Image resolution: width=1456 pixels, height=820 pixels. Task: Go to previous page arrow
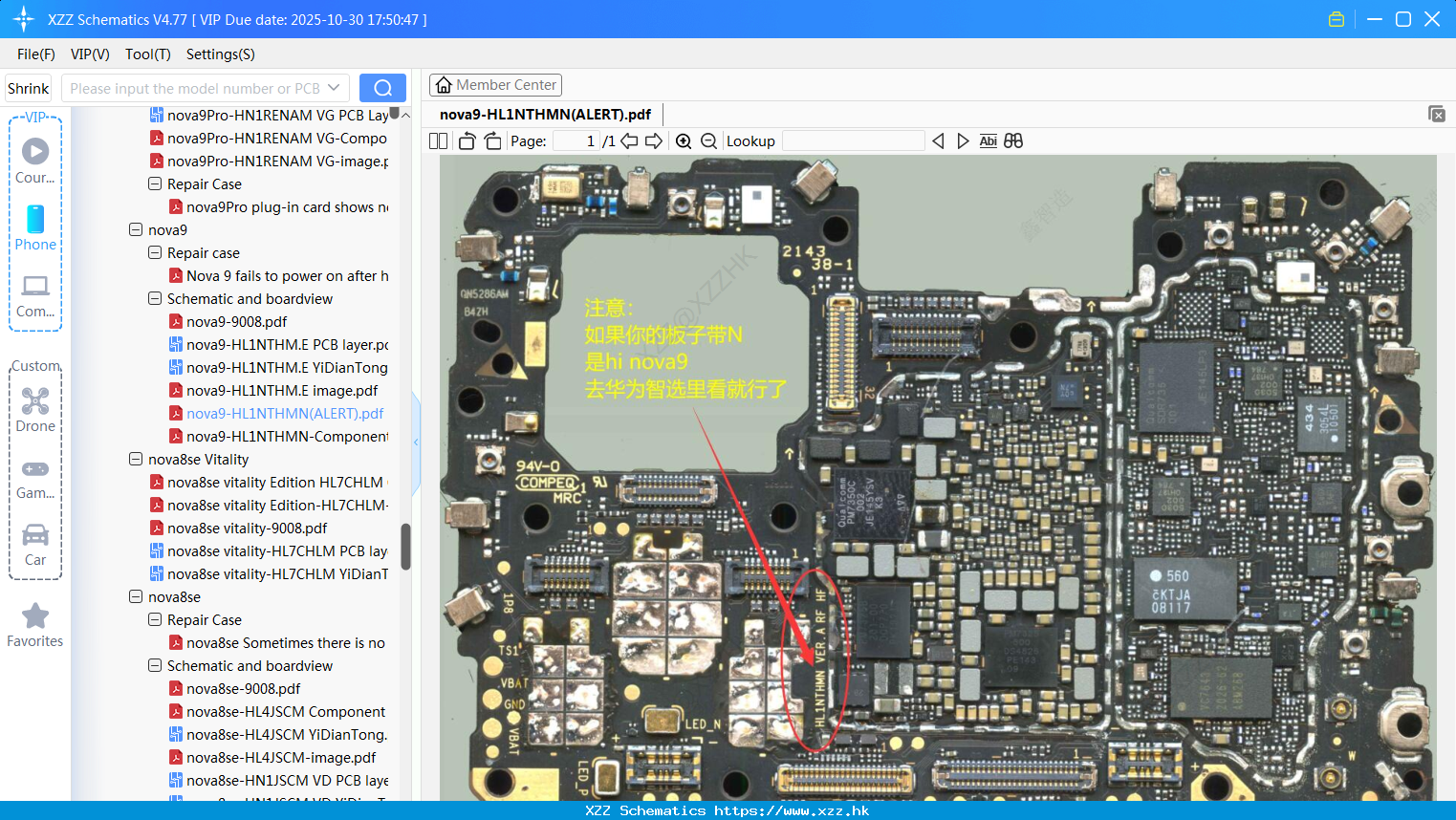629,141
